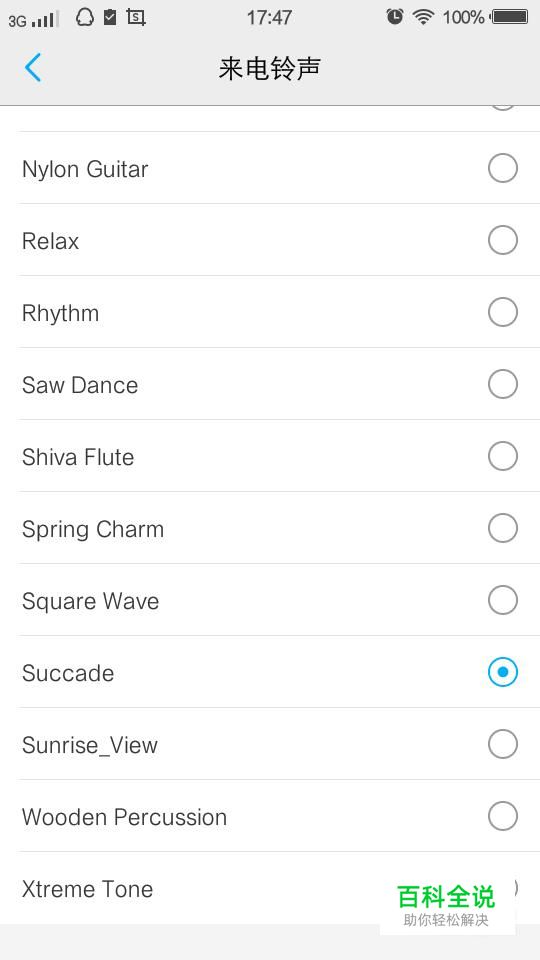Tap the screenshot notification icon

coord(135,17)
